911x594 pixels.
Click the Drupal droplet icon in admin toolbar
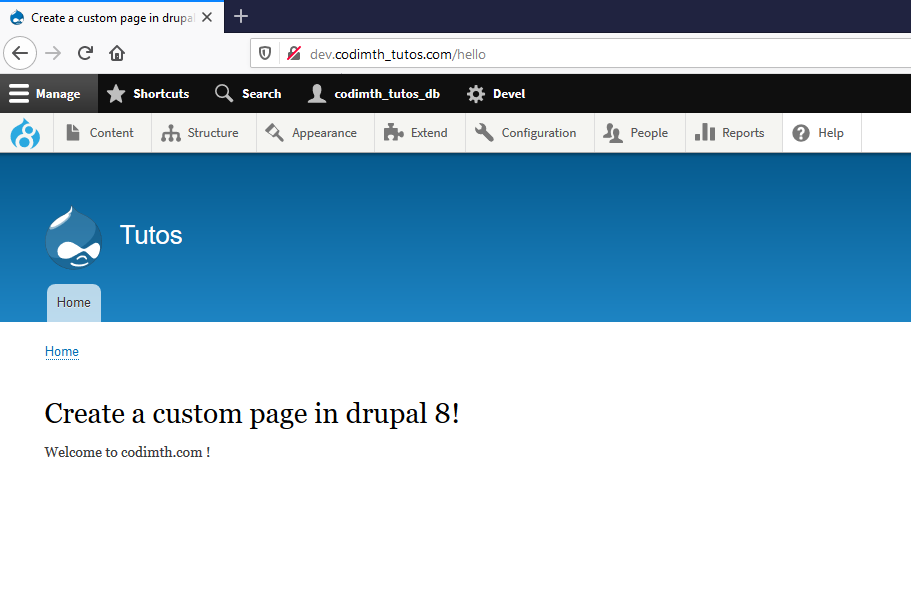pyautogui.click(x=24, y=132)
